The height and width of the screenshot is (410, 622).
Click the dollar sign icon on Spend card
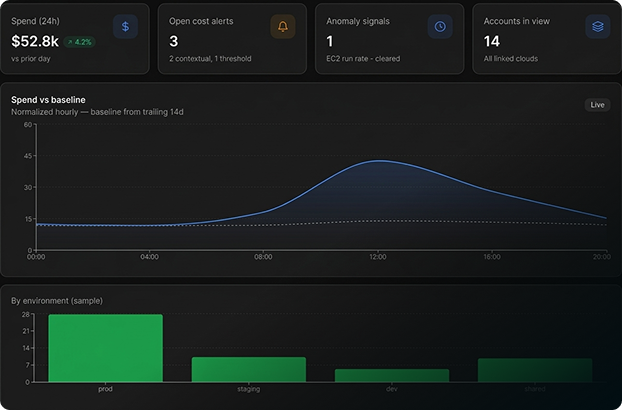(125, 27)
